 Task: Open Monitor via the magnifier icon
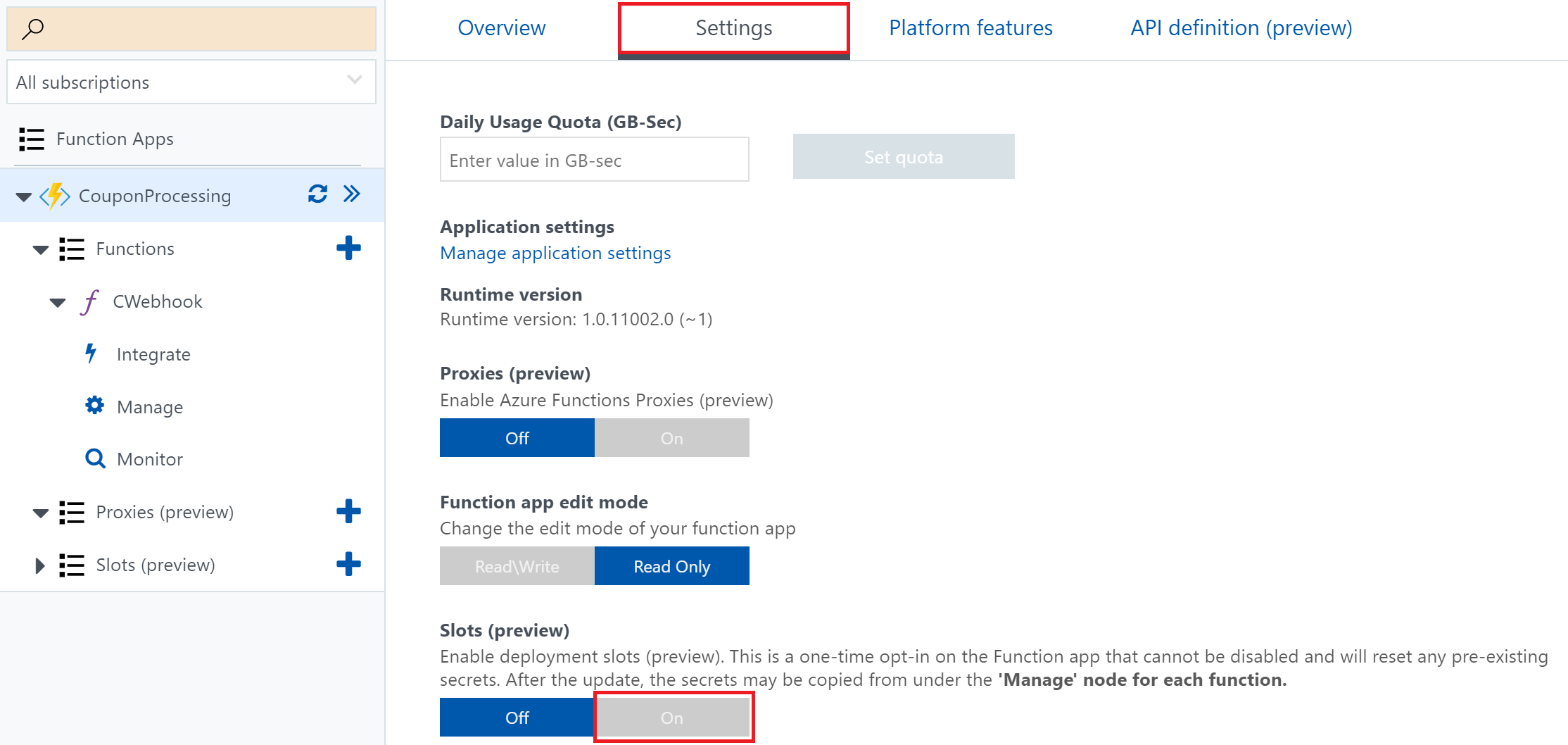pos(95,459)
